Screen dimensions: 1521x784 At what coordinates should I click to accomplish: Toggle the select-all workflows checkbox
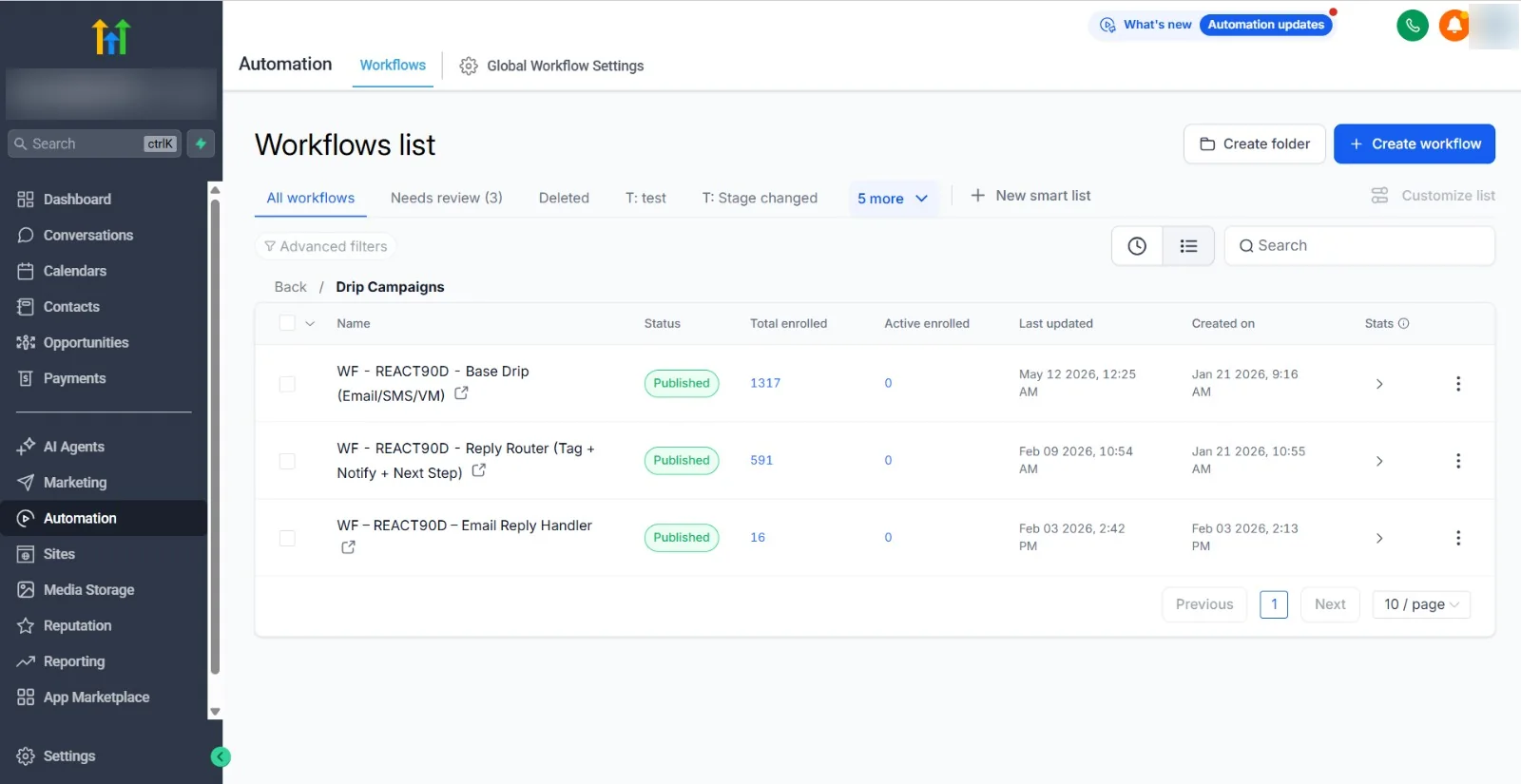click(287, 323)
